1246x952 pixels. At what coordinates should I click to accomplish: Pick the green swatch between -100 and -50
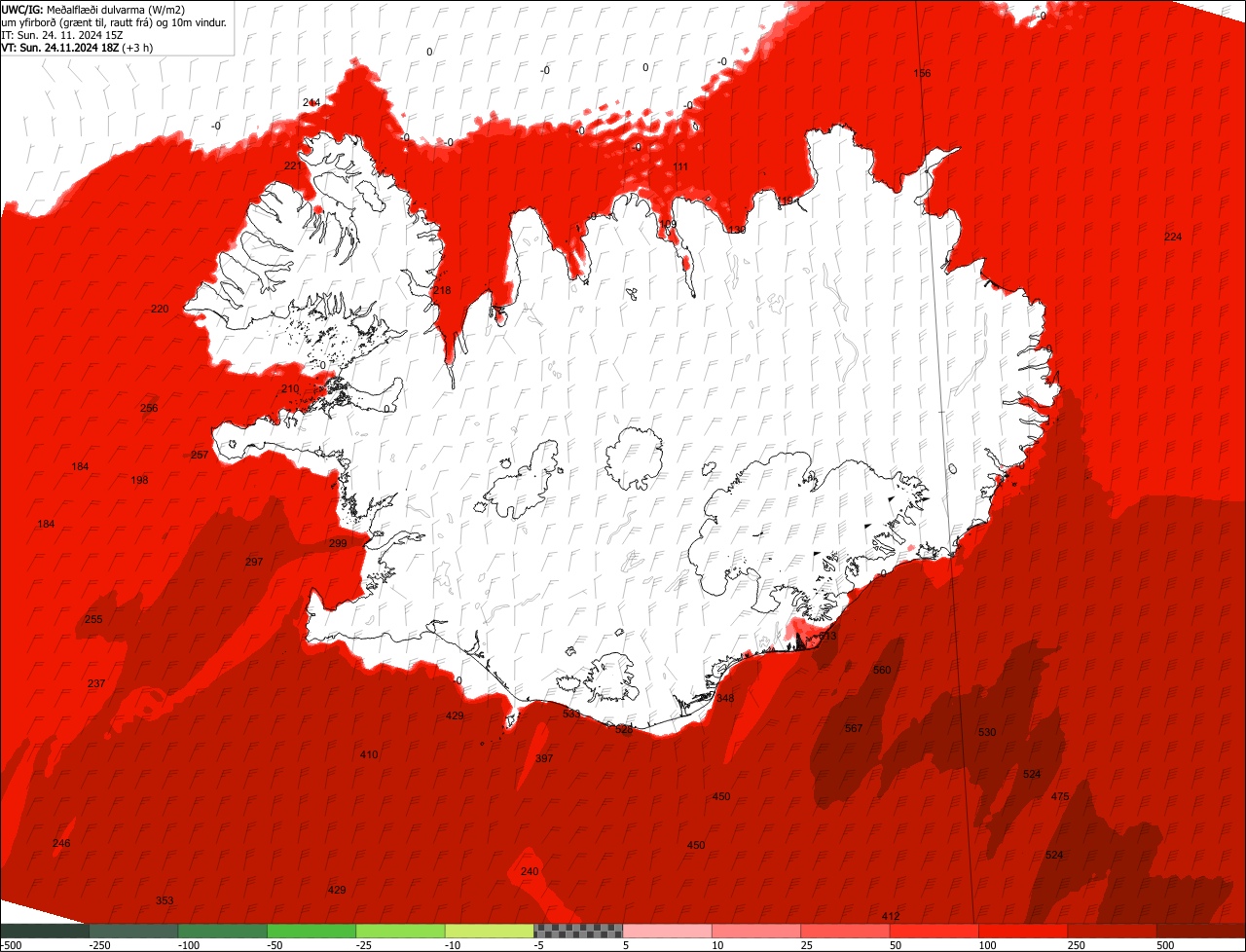[x=223, y=931]
